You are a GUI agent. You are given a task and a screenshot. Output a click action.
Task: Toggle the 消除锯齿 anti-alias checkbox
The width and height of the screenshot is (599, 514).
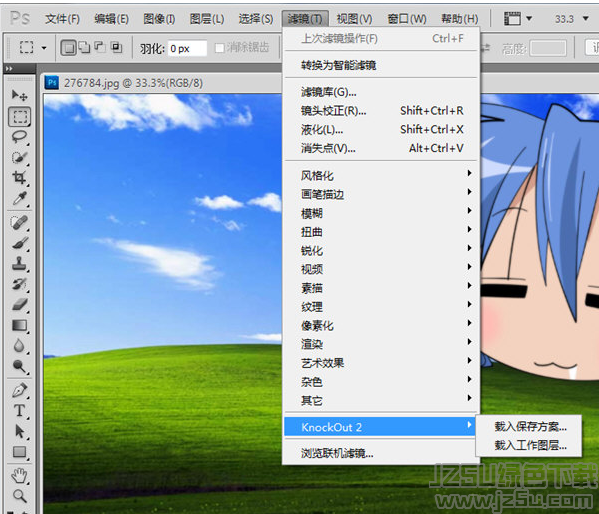[220, 48]
